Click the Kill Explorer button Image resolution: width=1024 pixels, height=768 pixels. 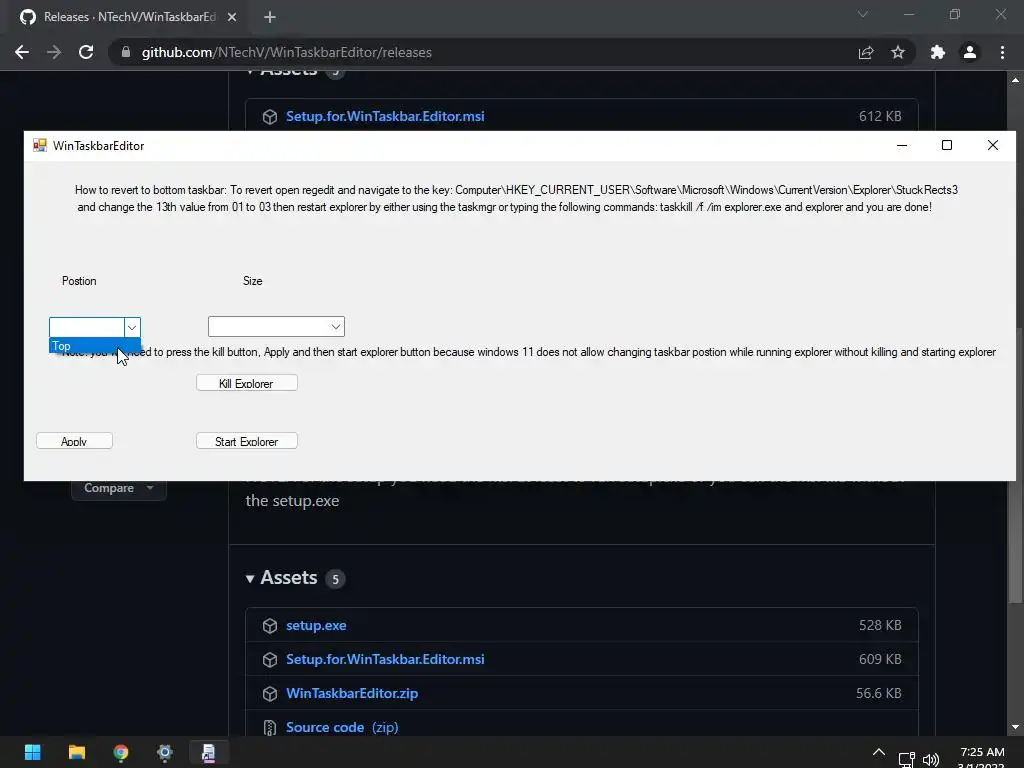[x=246, y=383]
